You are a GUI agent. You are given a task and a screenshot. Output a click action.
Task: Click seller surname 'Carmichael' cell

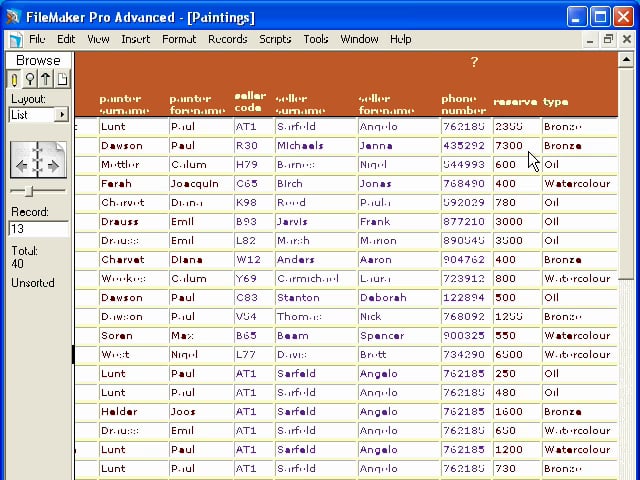click(316, 278)
